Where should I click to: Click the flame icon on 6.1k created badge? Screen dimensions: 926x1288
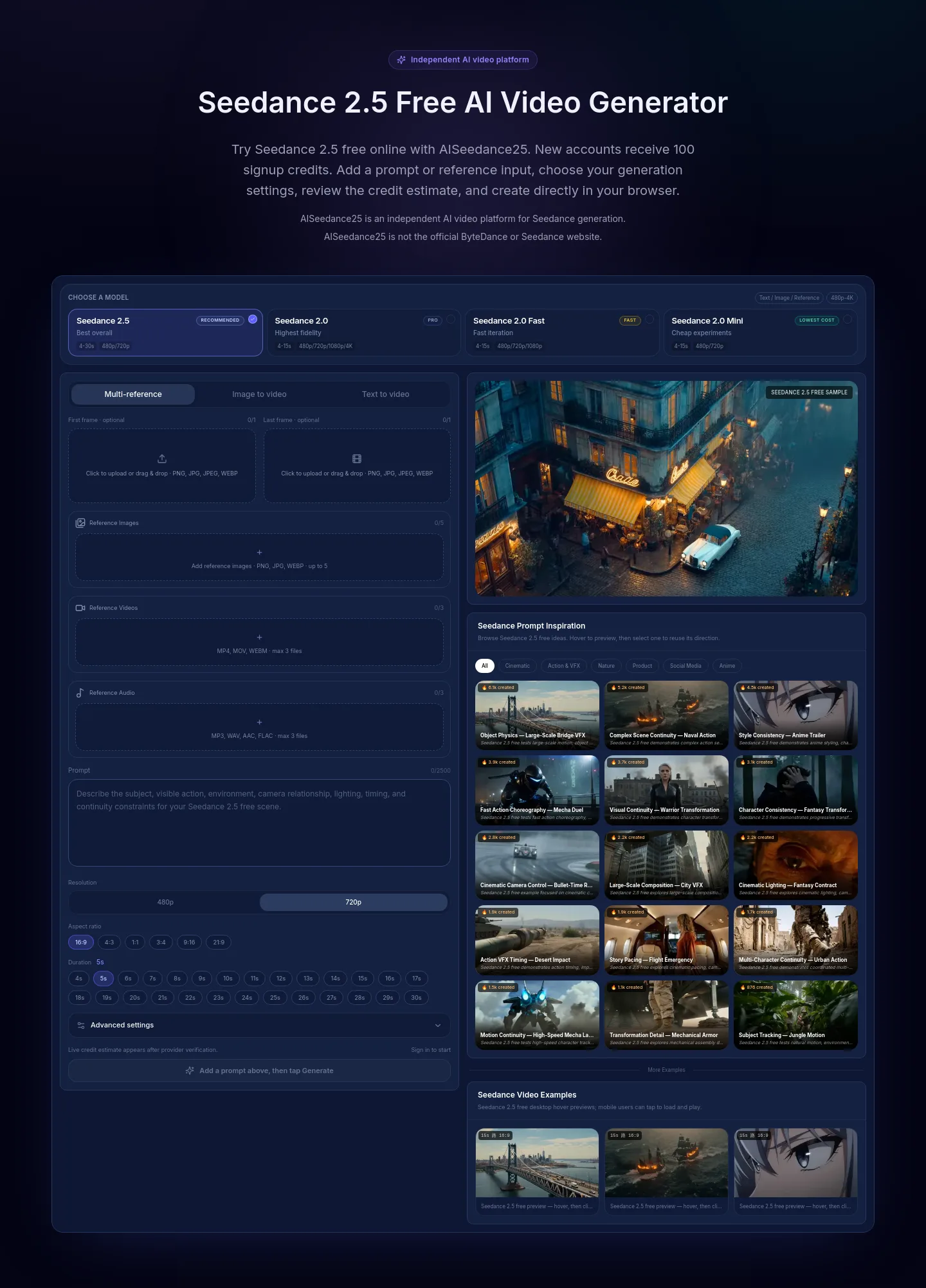484,688
